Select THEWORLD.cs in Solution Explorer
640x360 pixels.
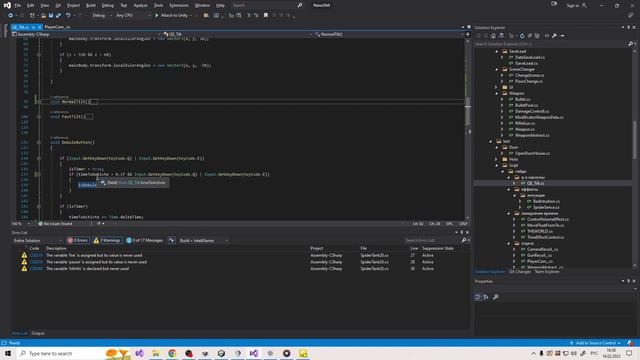click(540, 231)
